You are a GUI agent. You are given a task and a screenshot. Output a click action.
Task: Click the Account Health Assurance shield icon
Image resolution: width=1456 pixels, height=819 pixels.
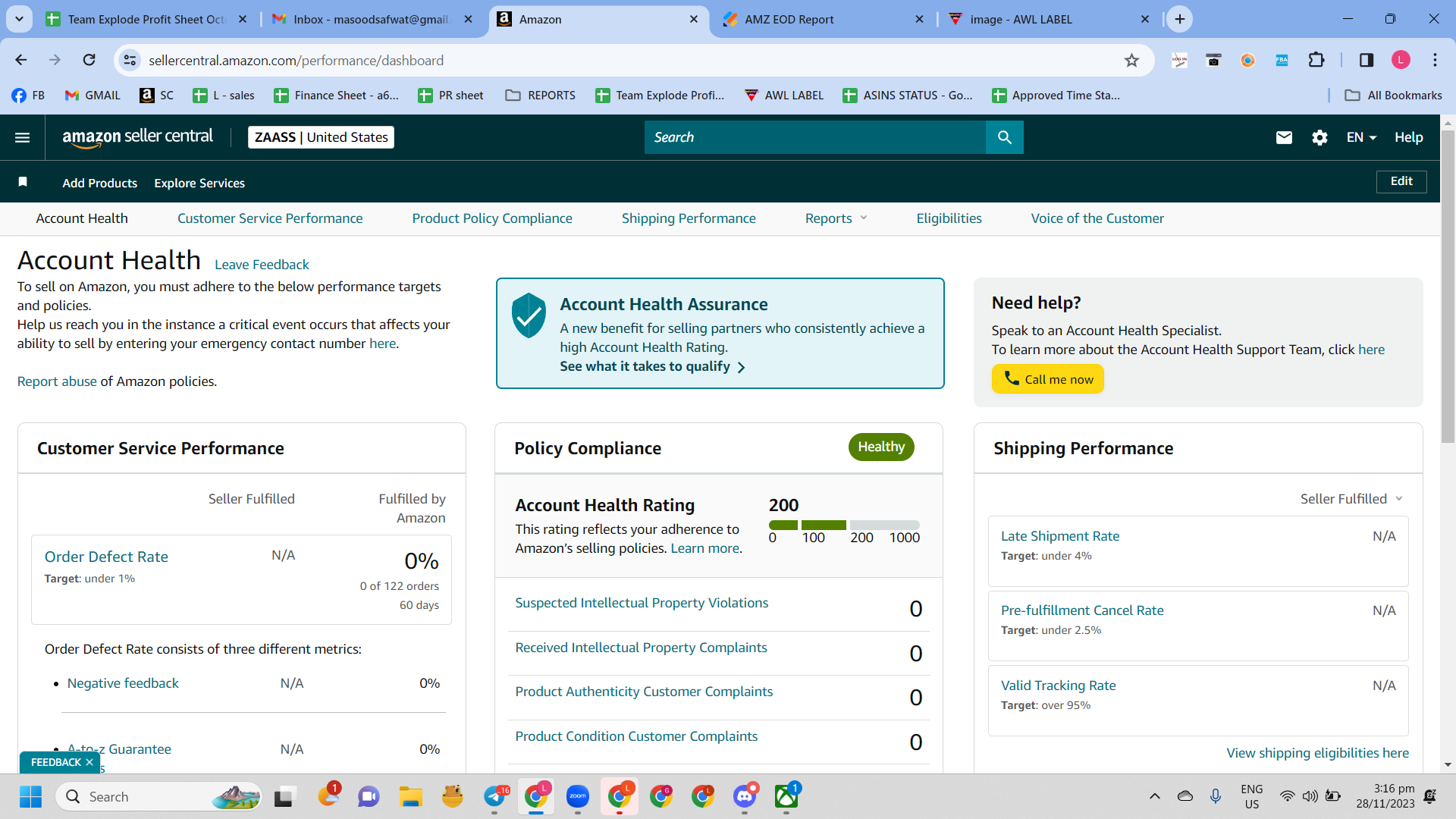529,315
